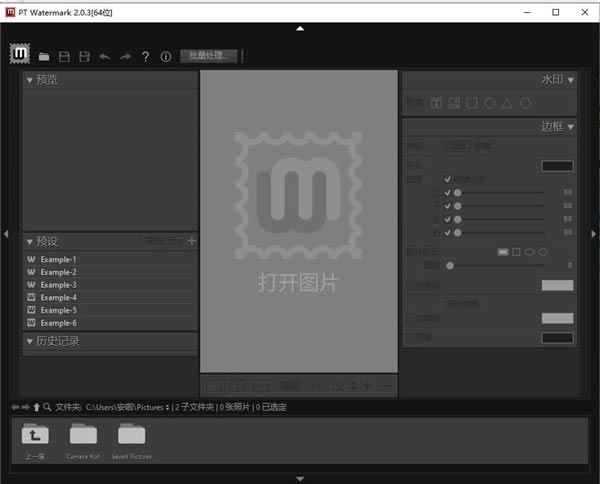
Task: Zoom in with the plus icon below canvas
Action: (367, 386)
